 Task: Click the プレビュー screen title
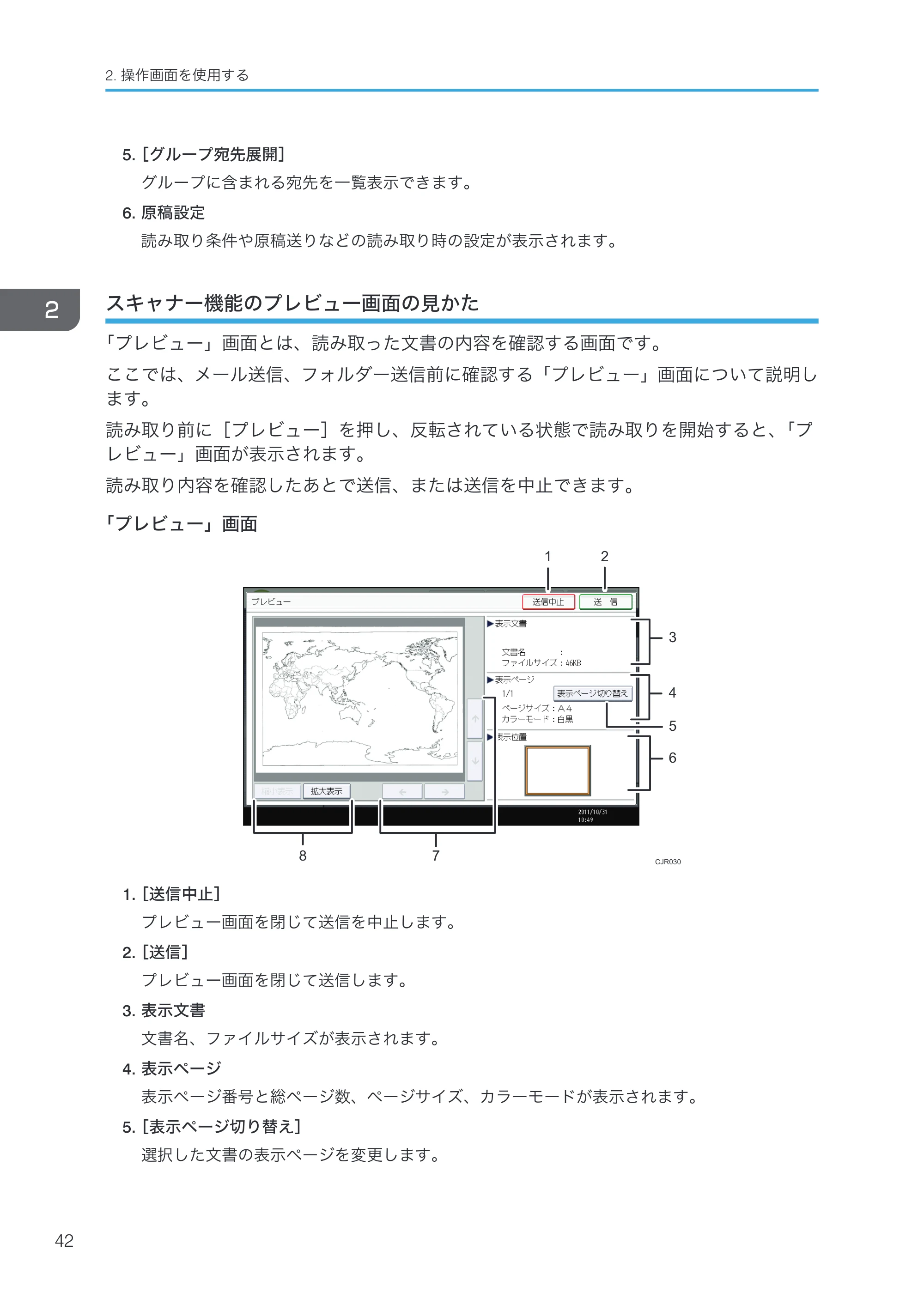271,601
